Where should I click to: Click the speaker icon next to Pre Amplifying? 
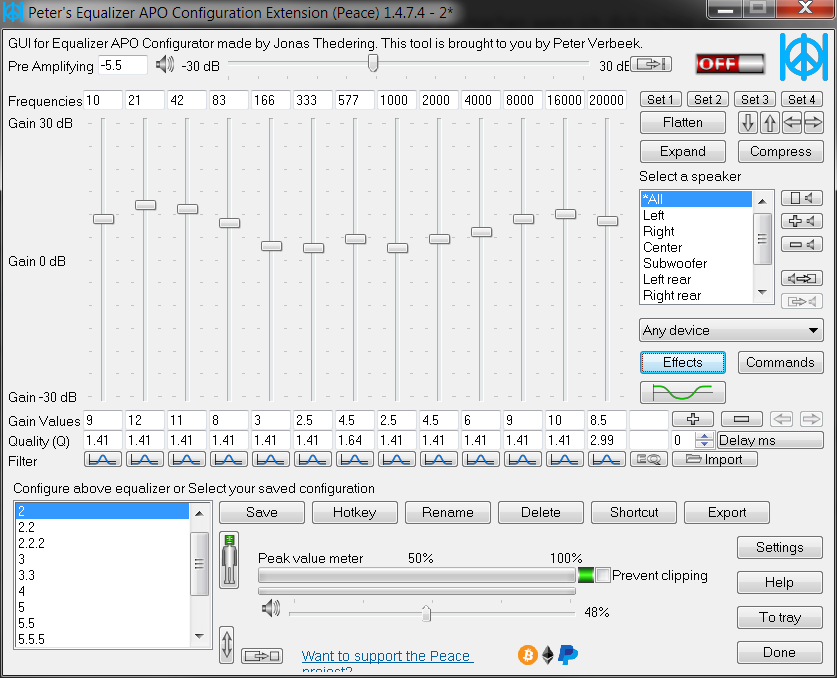pyautogui.click(x=165, y=65)
